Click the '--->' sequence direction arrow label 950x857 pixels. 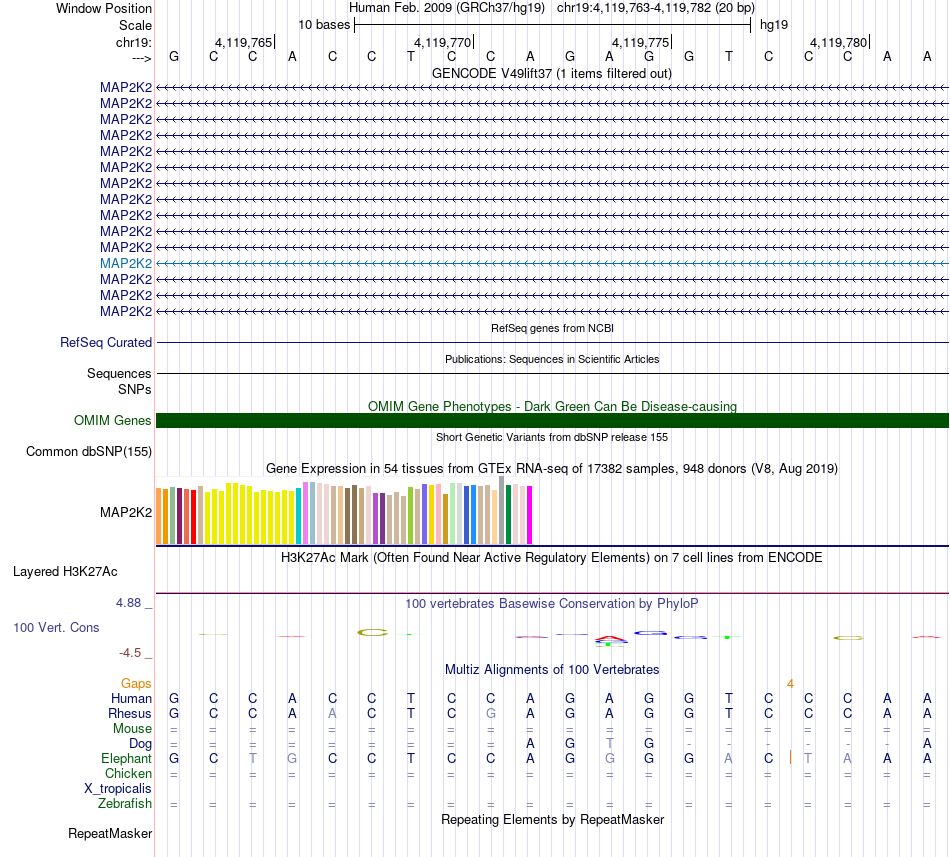tap(141, 58)
